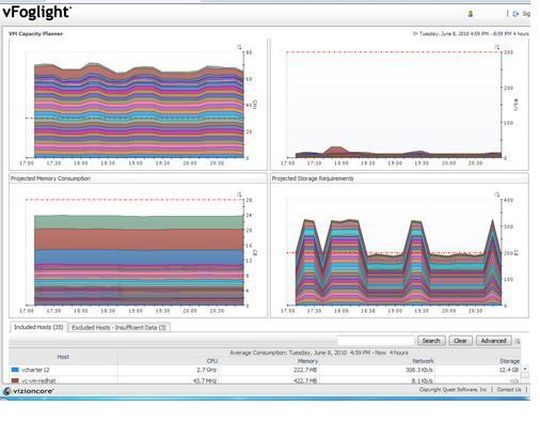Sort by the Memory column header
The image size is (540, 422).
tap(308, 361)
